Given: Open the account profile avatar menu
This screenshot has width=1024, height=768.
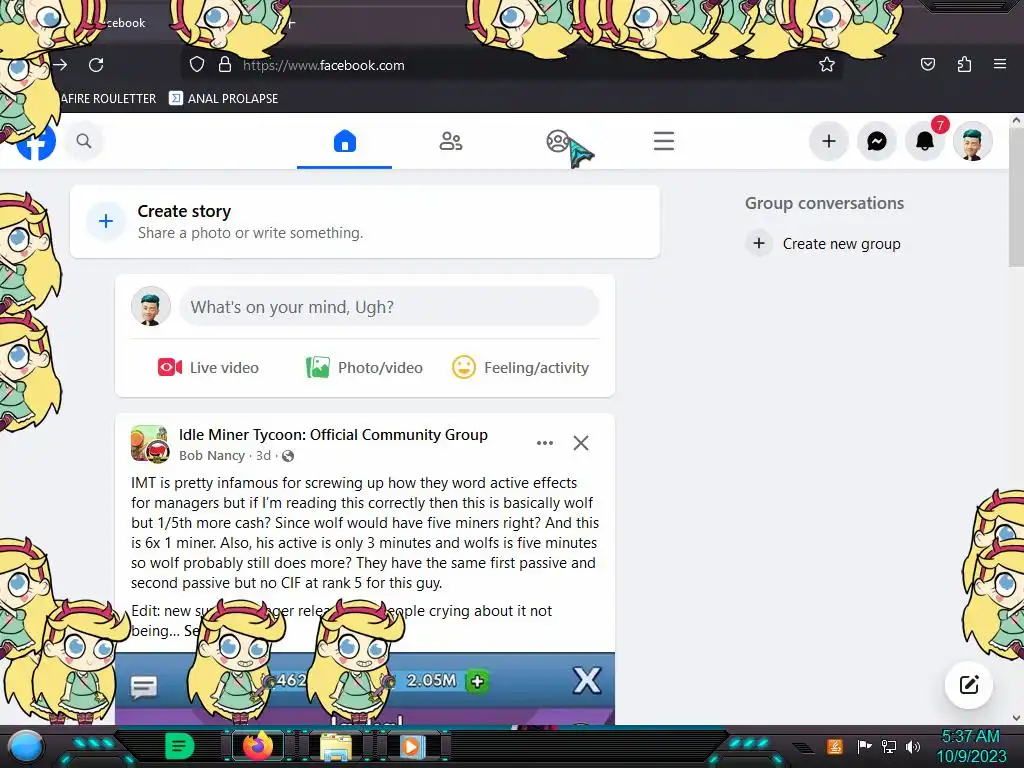Looking at the screenshot, I should pyautogui.click(x=972, y=141).
